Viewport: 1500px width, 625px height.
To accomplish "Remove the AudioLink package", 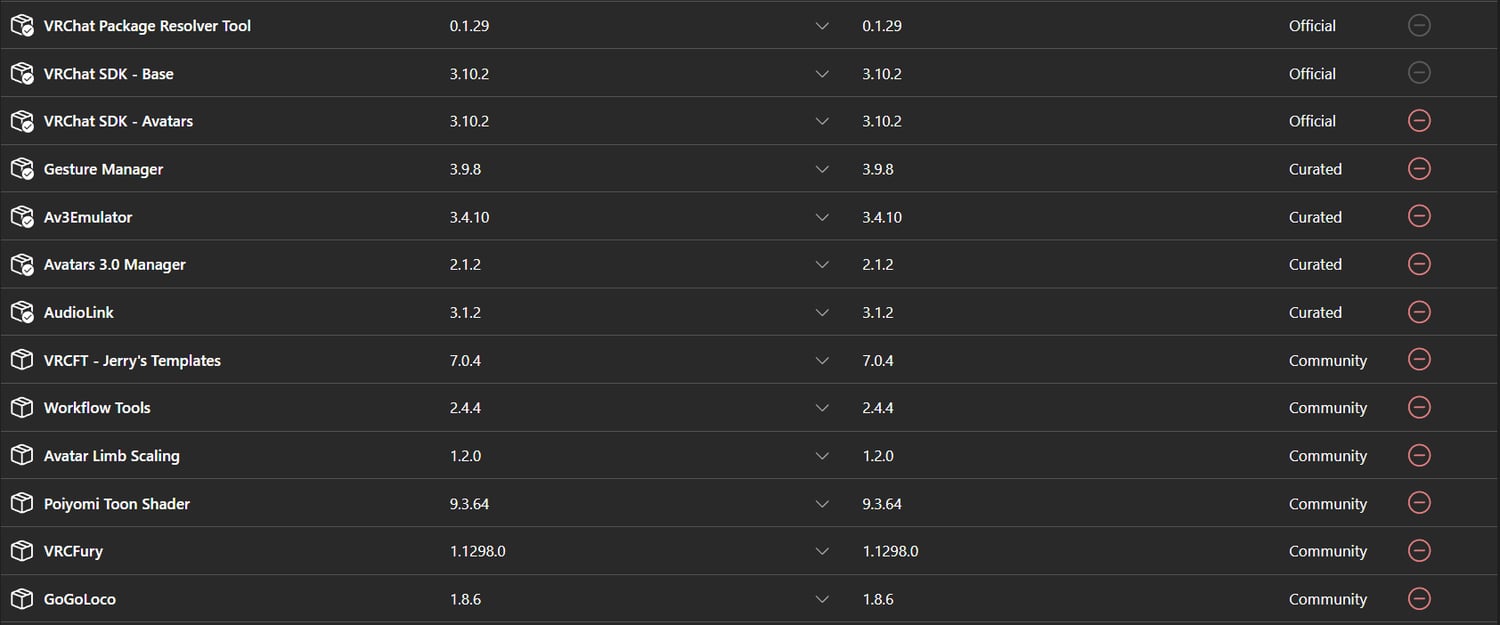I will [1418, 312].
